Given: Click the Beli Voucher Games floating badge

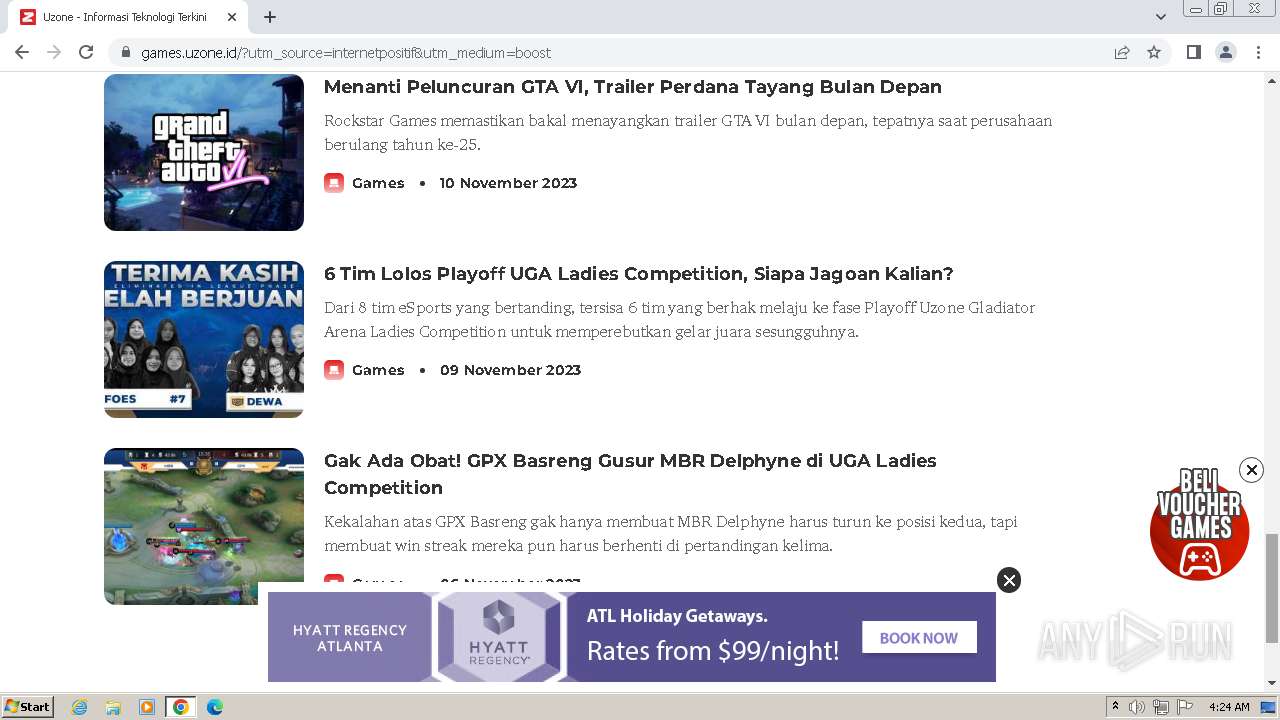Looking at the screenshot, I should coord(1199,524).
